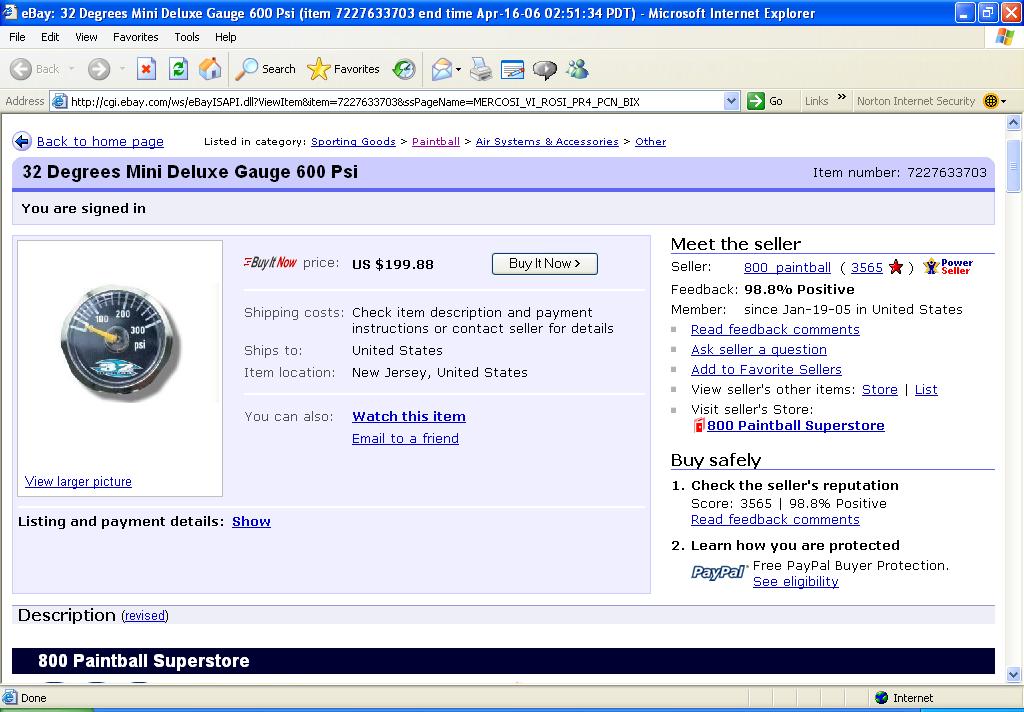The image size is (1024, 712).
Task: Stop loading with the red X icon
Action: tap(146, 69)
